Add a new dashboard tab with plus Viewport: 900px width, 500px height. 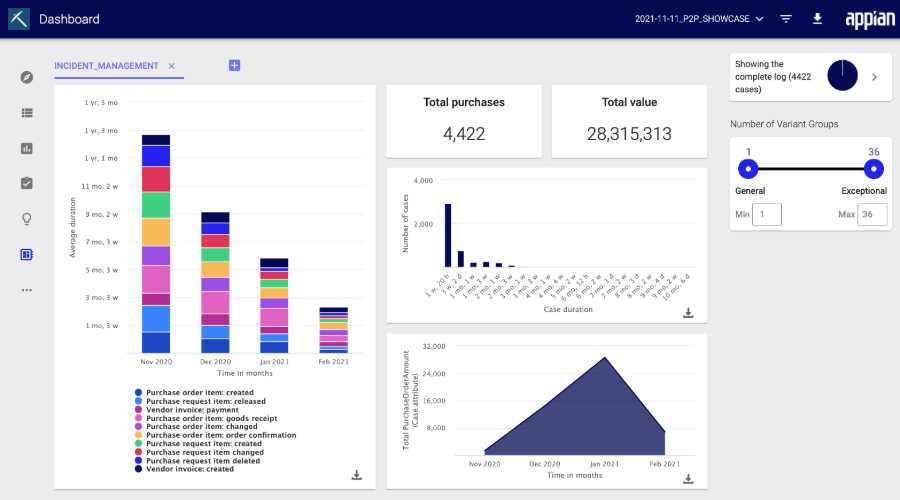(x=234, y=65)
